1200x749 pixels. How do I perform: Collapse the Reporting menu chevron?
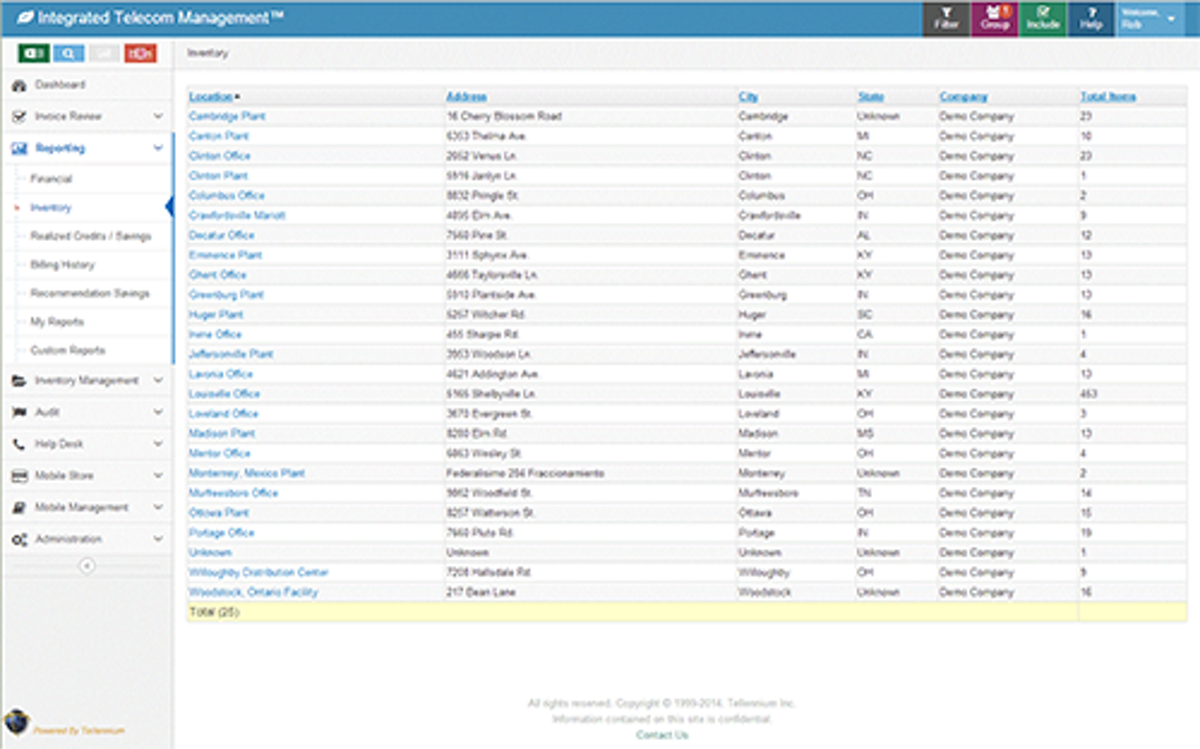158,148
